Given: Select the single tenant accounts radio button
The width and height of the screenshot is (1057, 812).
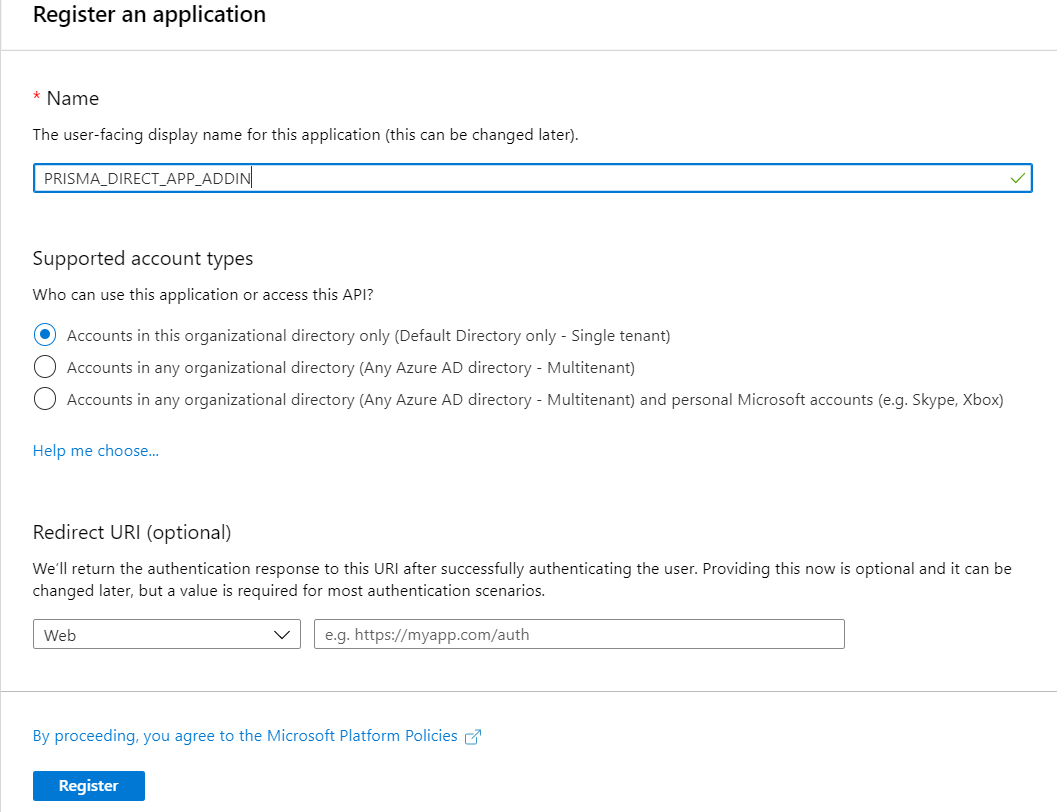Looking at the screenshot, I should [x=45, y=335].
